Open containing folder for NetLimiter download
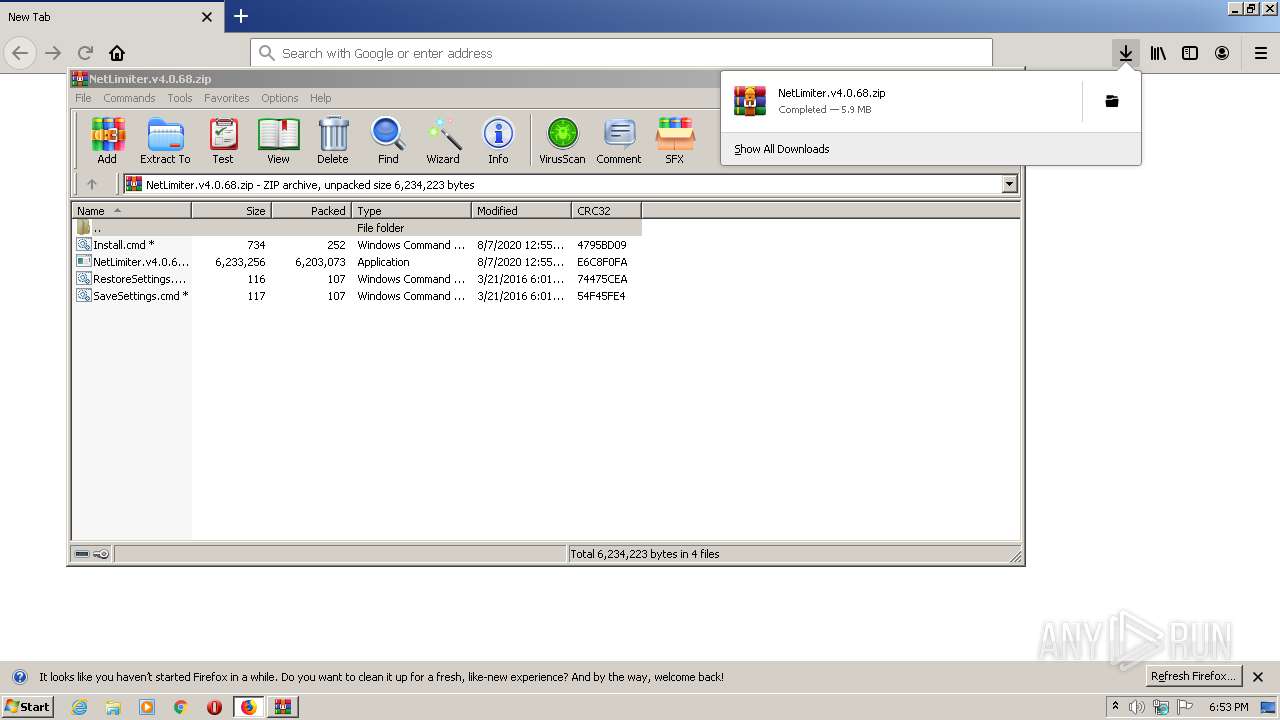 click(1111, 101)
